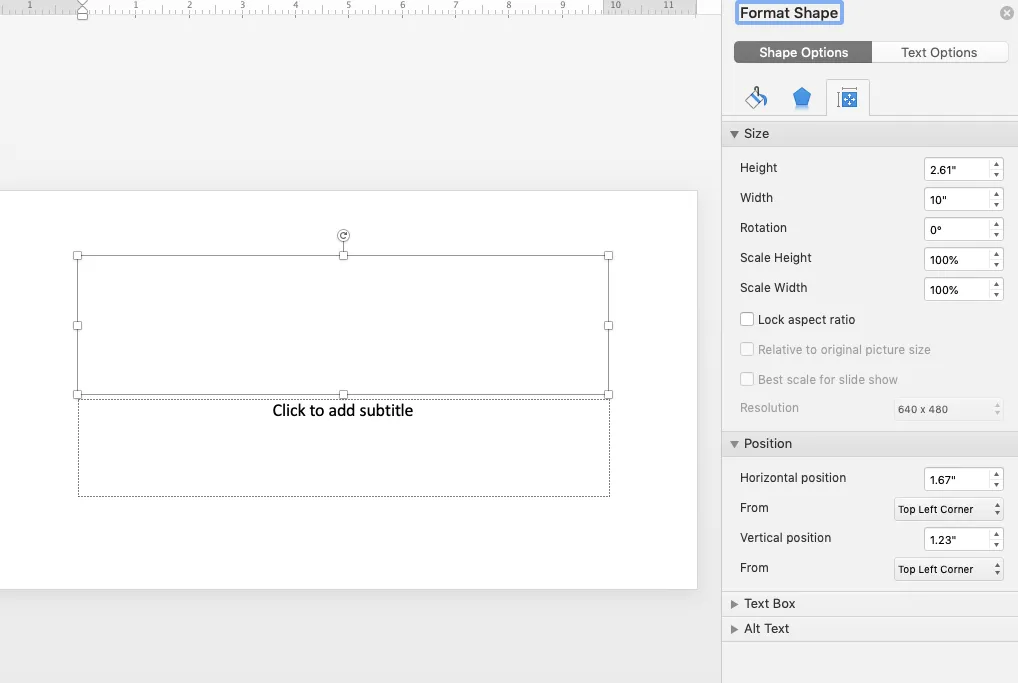Viewport: 1018px width, 683px height.
Task: Click the Vertical position value field
Action: (x=956, y=540)
